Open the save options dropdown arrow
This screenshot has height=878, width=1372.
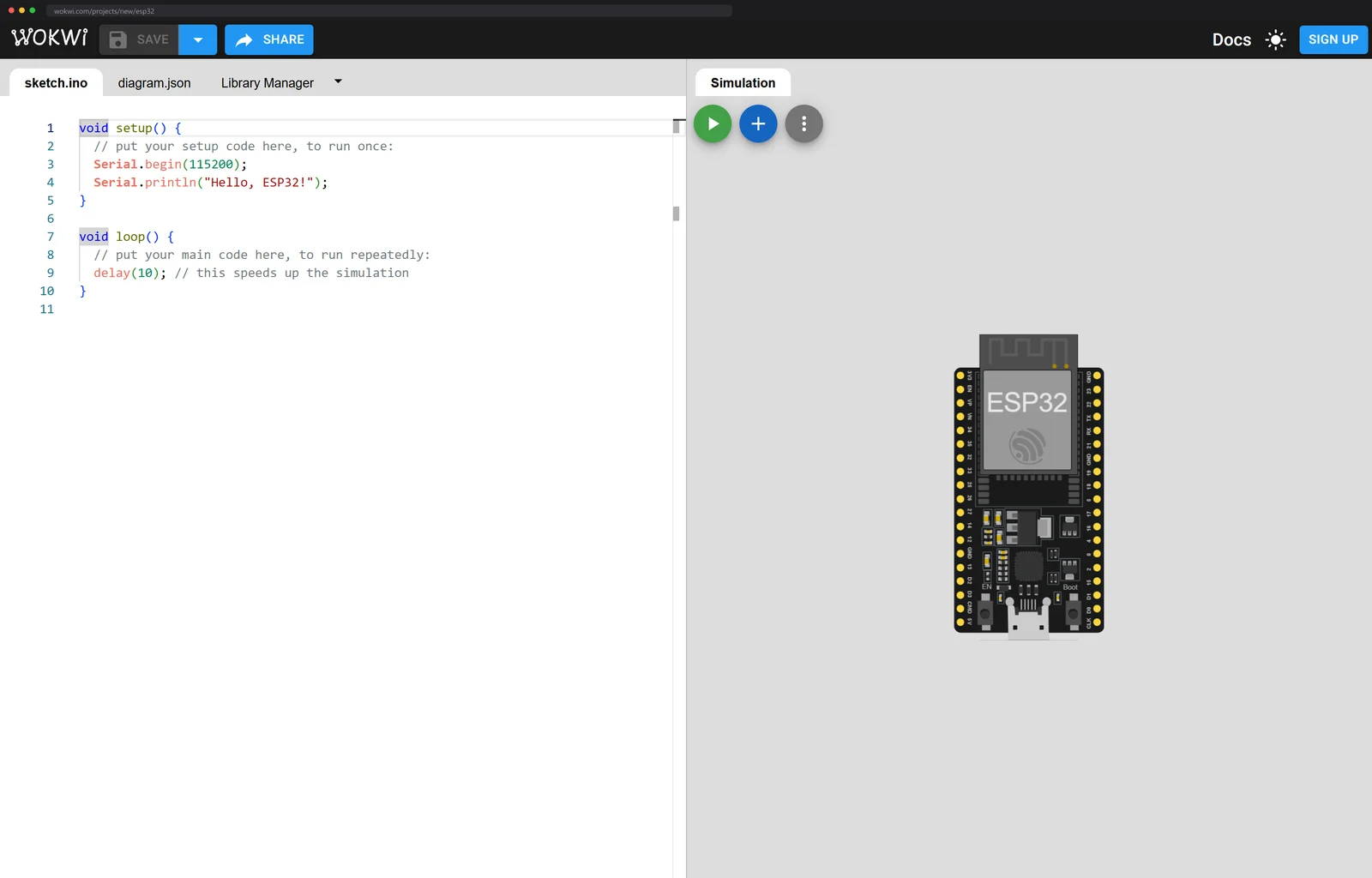click(x=198, y=39)
